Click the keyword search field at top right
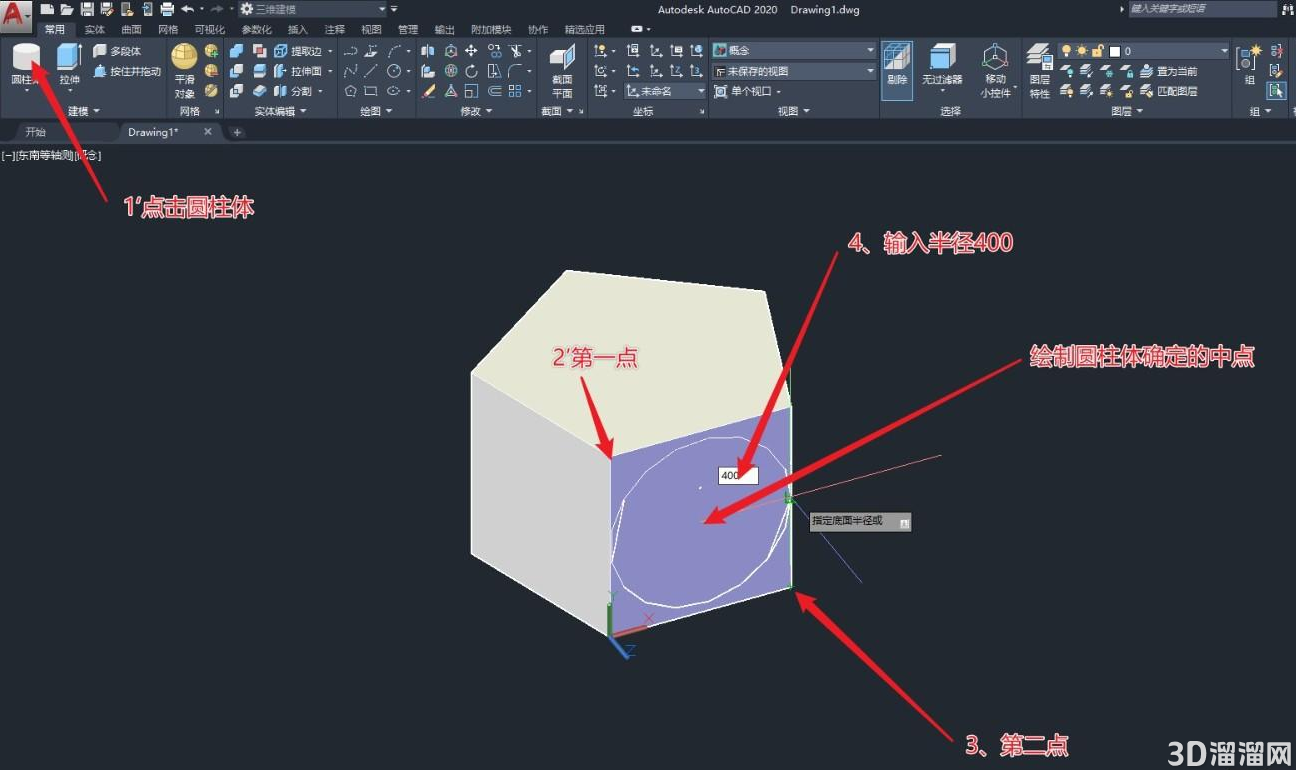 click(1202, 8)
